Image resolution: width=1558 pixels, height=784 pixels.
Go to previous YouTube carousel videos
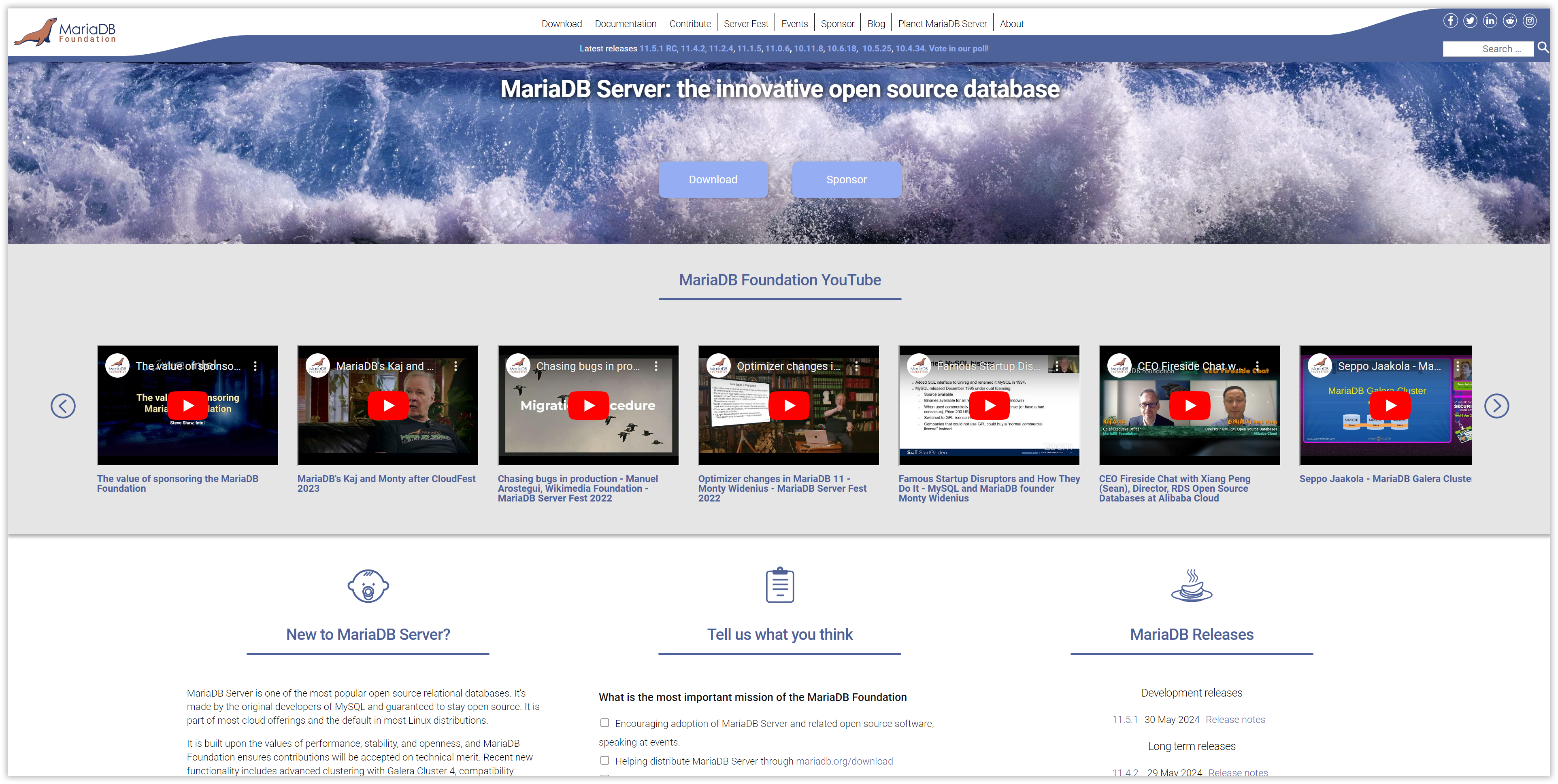pos(63,406)
